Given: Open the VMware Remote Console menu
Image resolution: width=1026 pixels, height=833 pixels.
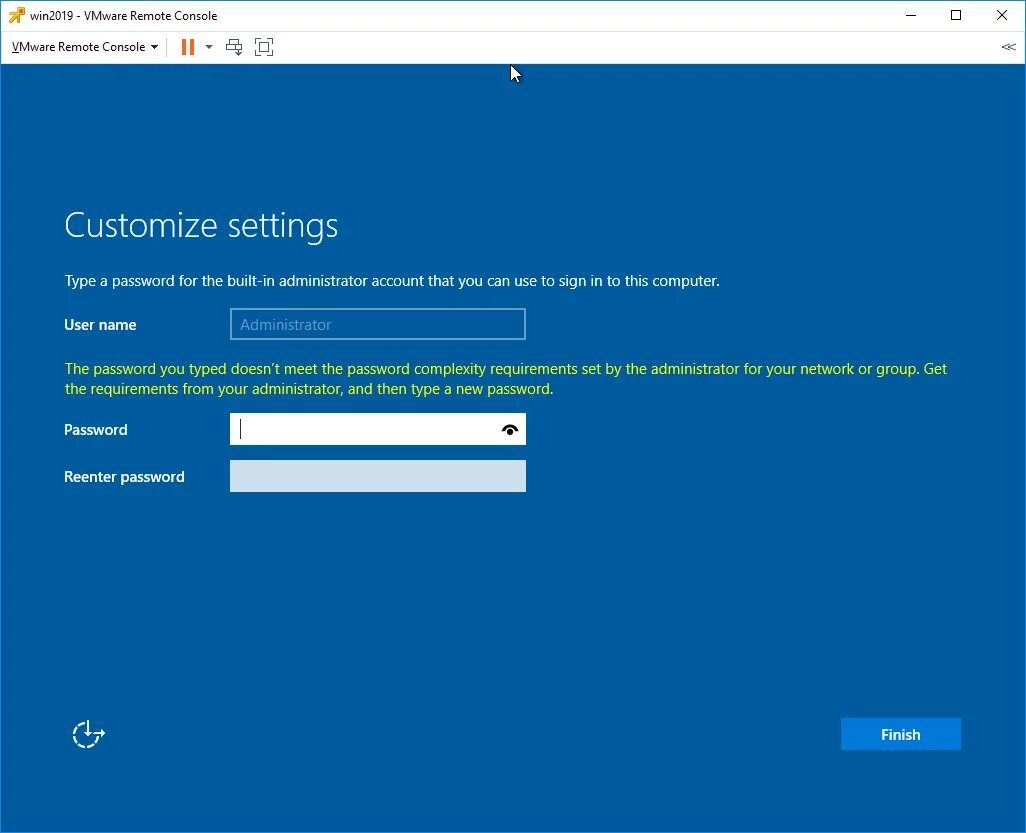Looking at the screenshot, I should click(84, 46).
